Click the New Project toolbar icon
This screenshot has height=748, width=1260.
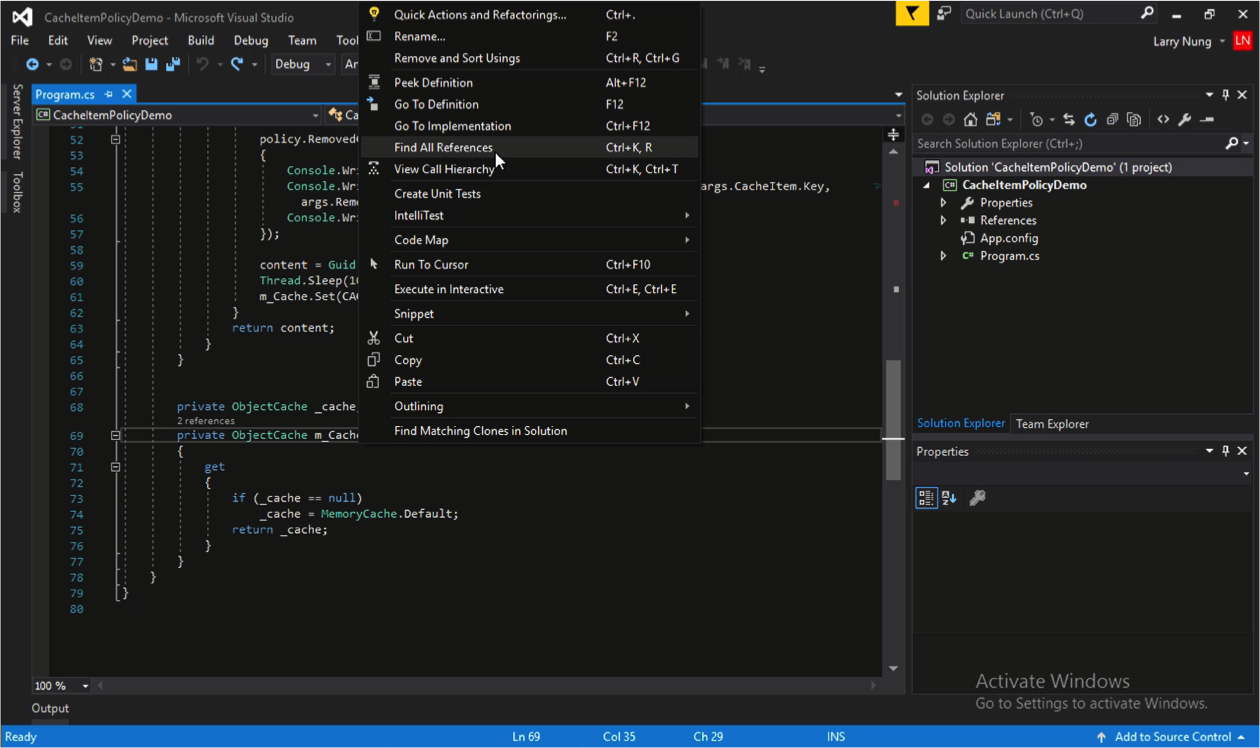pyautogui.click(x=96, y=64)
